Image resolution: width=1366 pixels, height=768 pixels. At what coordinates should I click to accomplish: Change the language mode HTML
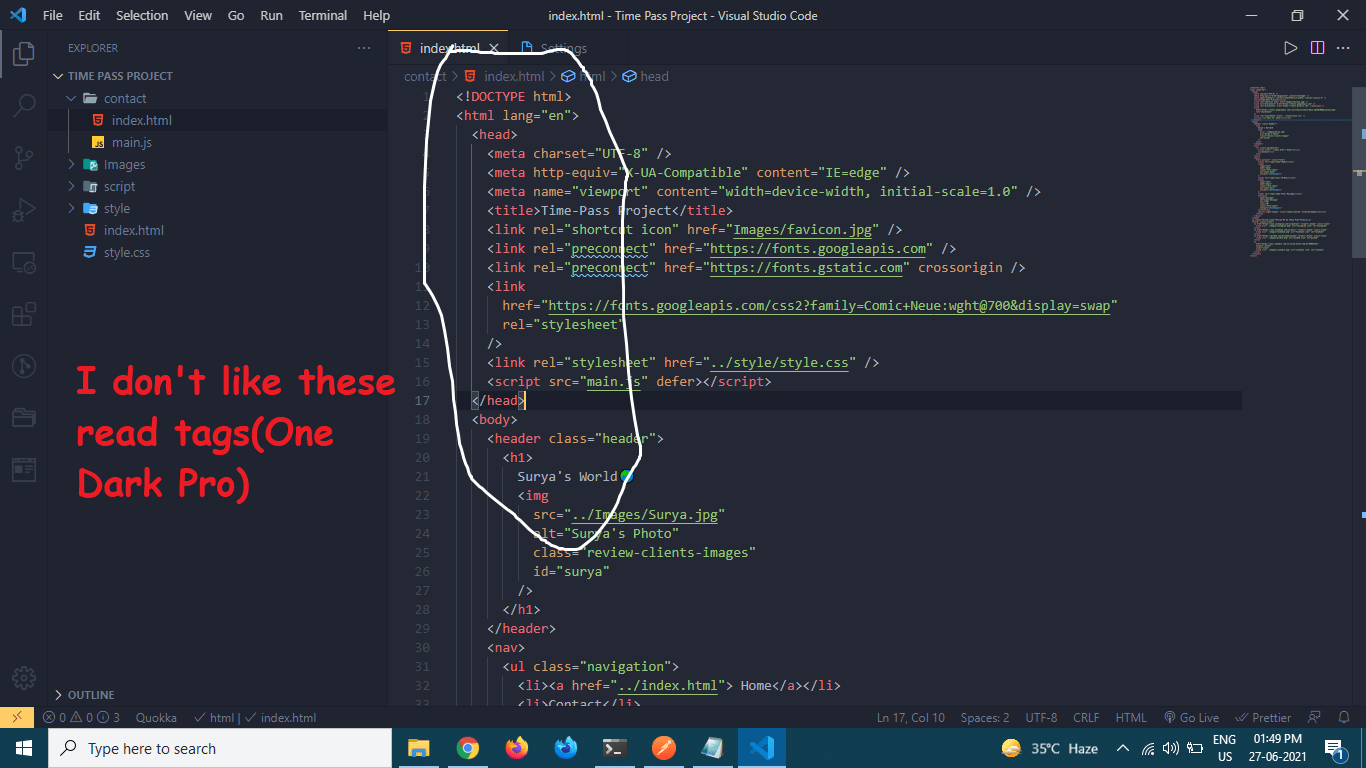pos(1131,718)
